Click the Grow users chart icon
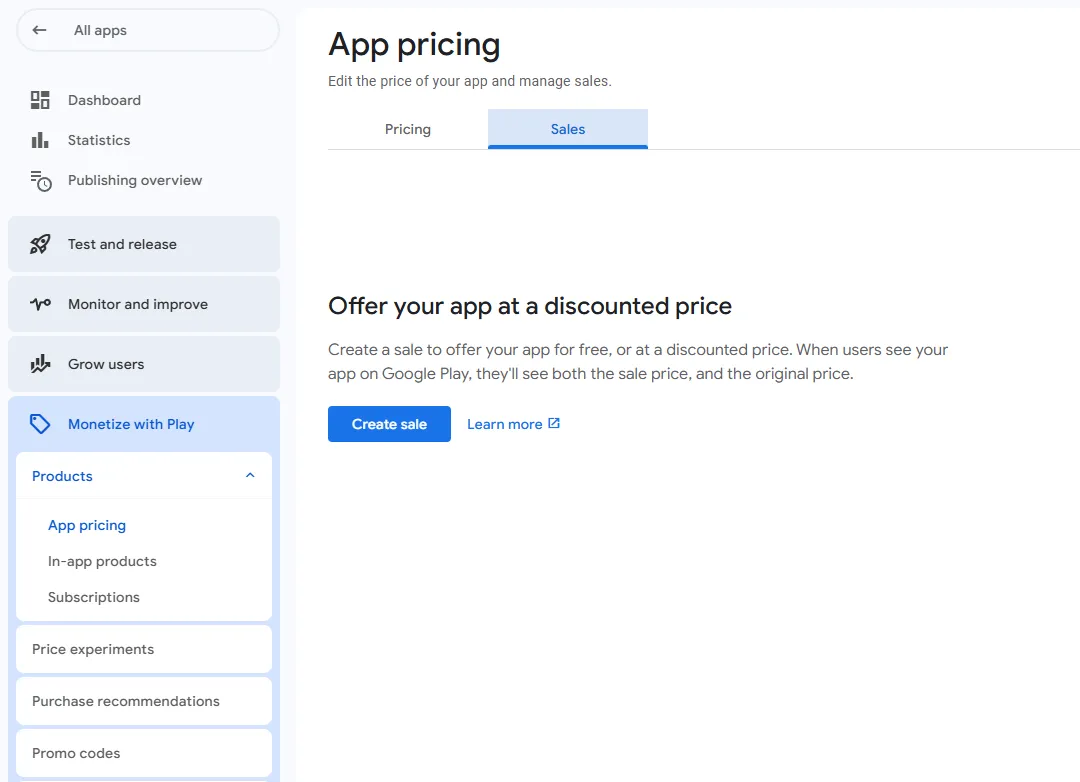Viewport: 1080px width, 782px height. point(40,364)
